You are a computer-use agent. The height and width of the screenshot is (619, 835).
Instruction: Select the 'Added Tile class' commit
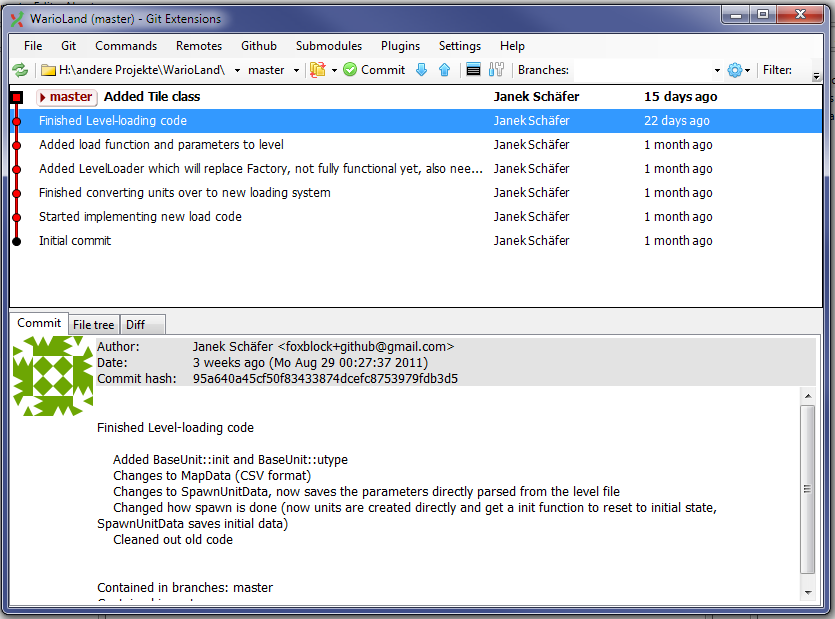152,97
